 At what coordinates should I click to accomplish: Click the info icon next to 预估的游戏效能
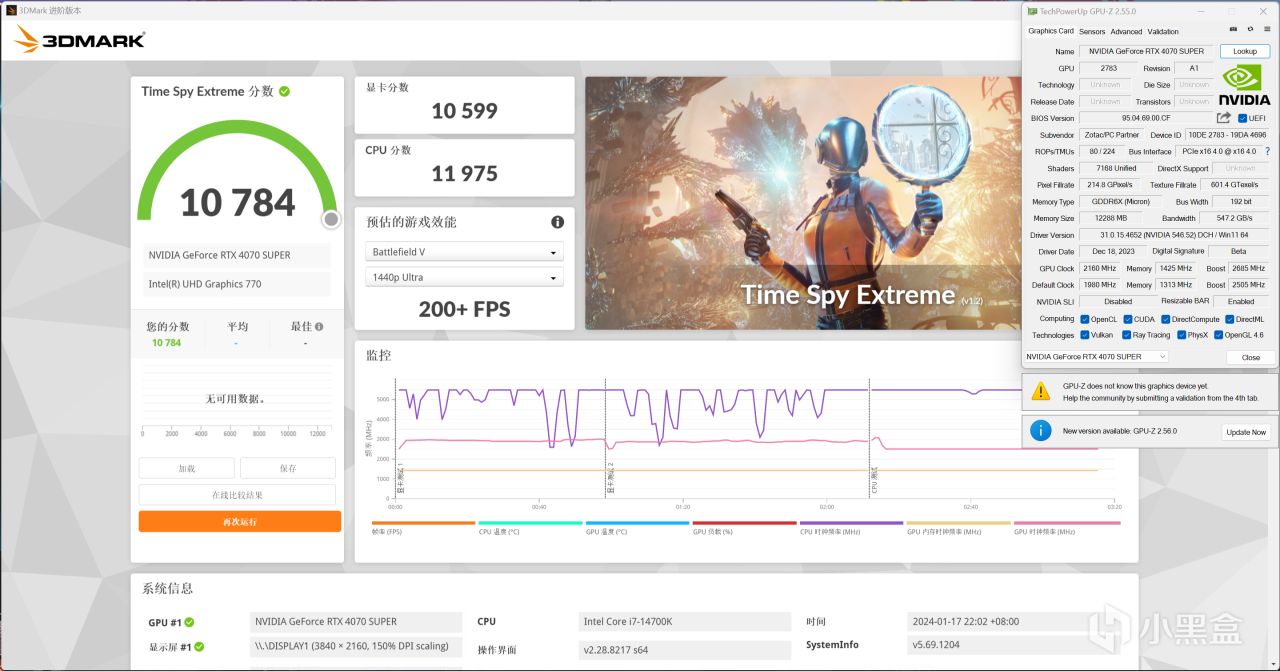click(x=557, y=222)
